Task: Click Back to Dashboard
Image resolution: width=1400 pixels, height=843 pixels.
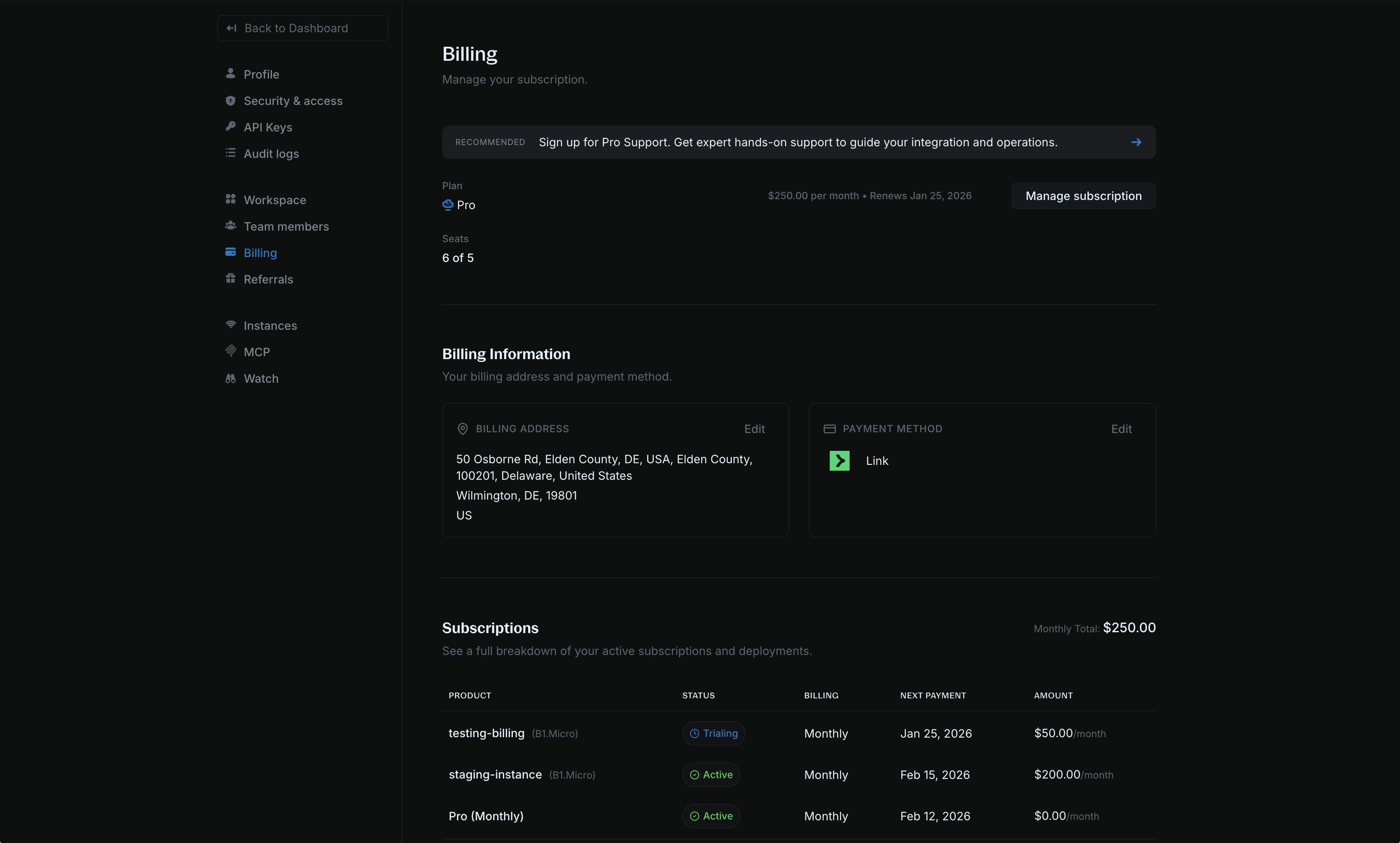Action: coord(302,27)
